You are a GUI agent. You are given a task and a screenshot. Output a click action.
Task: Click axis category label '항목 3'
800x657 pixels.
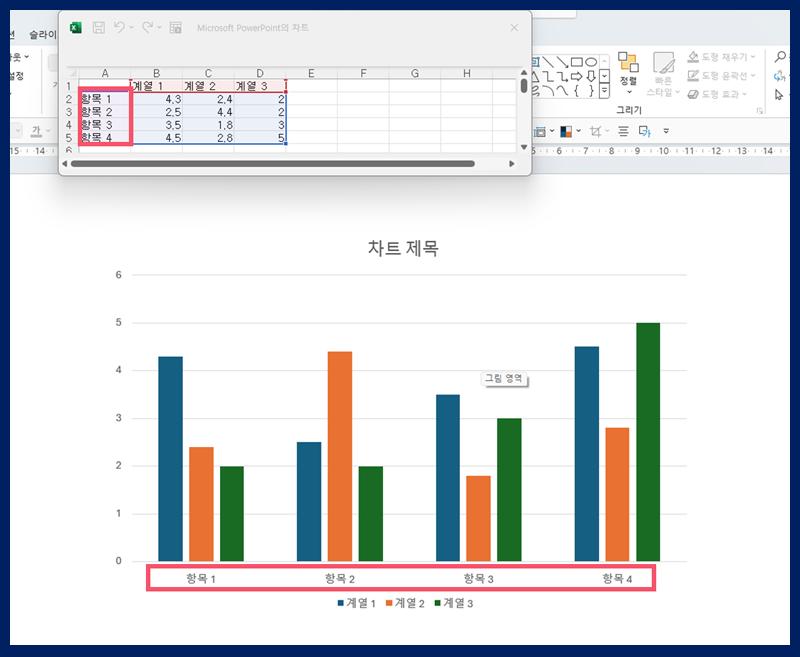pyautogui.click(x=478, y=578)
